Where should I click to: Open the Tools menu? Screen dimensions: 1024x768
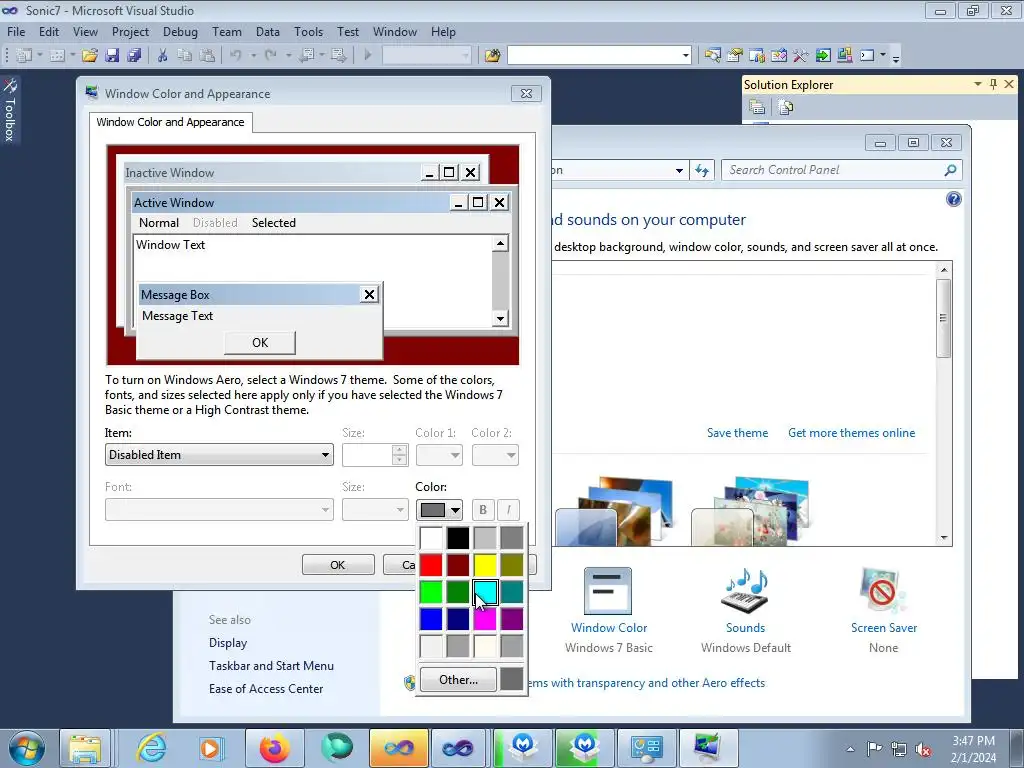[308, 32]
